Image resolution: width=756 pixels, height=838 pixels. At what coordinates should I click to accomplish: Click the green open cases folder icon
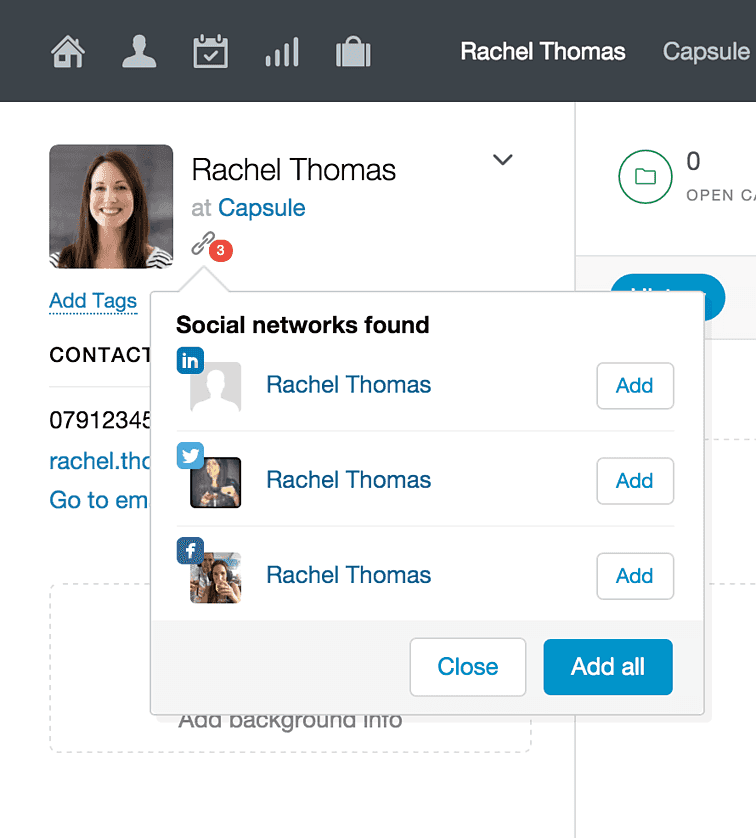coord(645,176)
